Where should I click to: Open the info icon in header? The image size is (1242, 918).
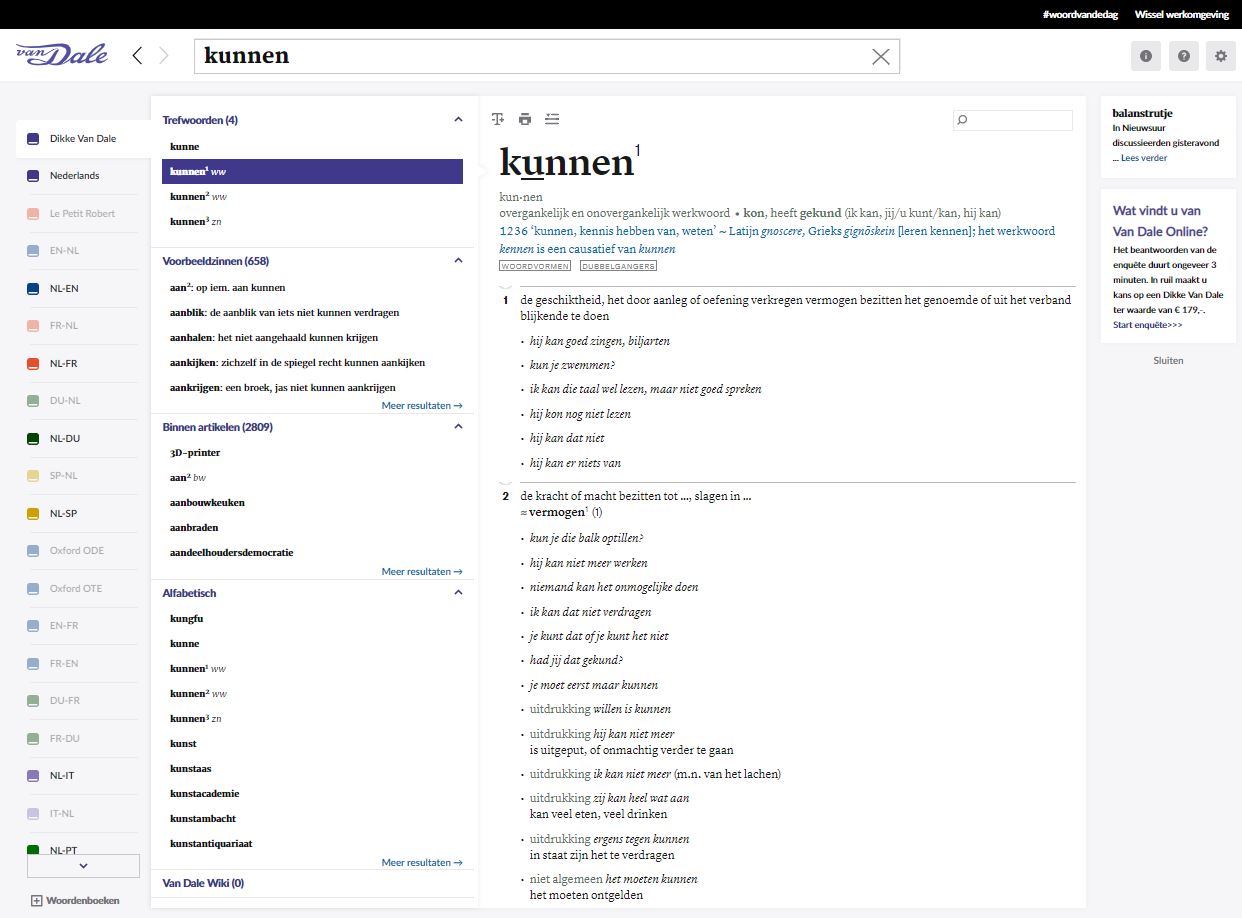point(1146,56)
